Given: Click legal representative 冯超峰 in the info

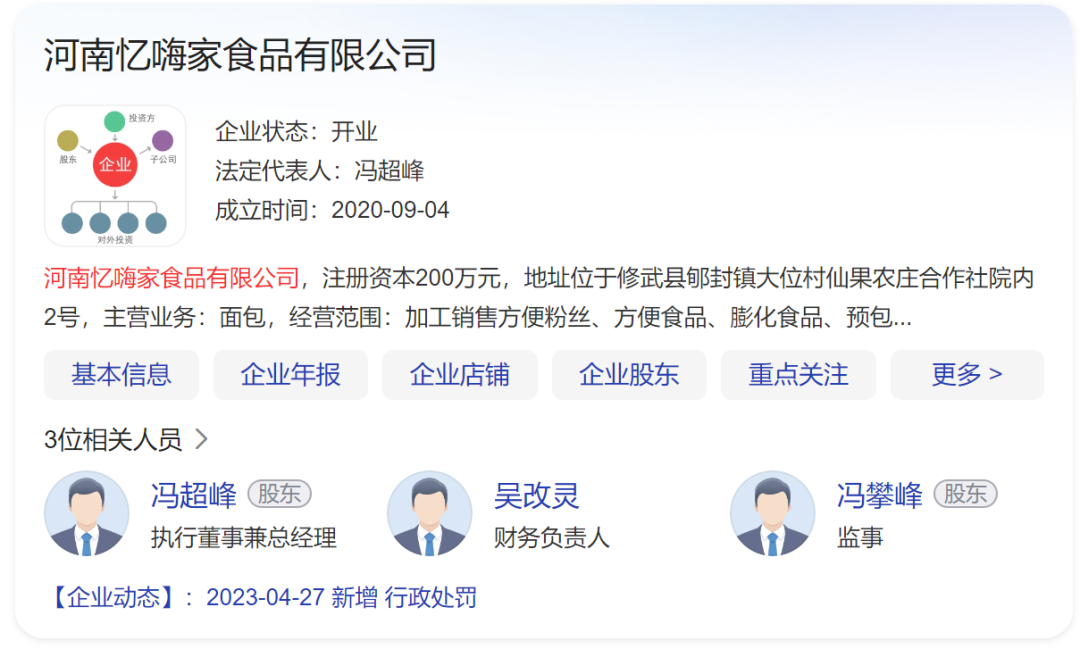Looking at the screenshot, I should pos(389,171).
